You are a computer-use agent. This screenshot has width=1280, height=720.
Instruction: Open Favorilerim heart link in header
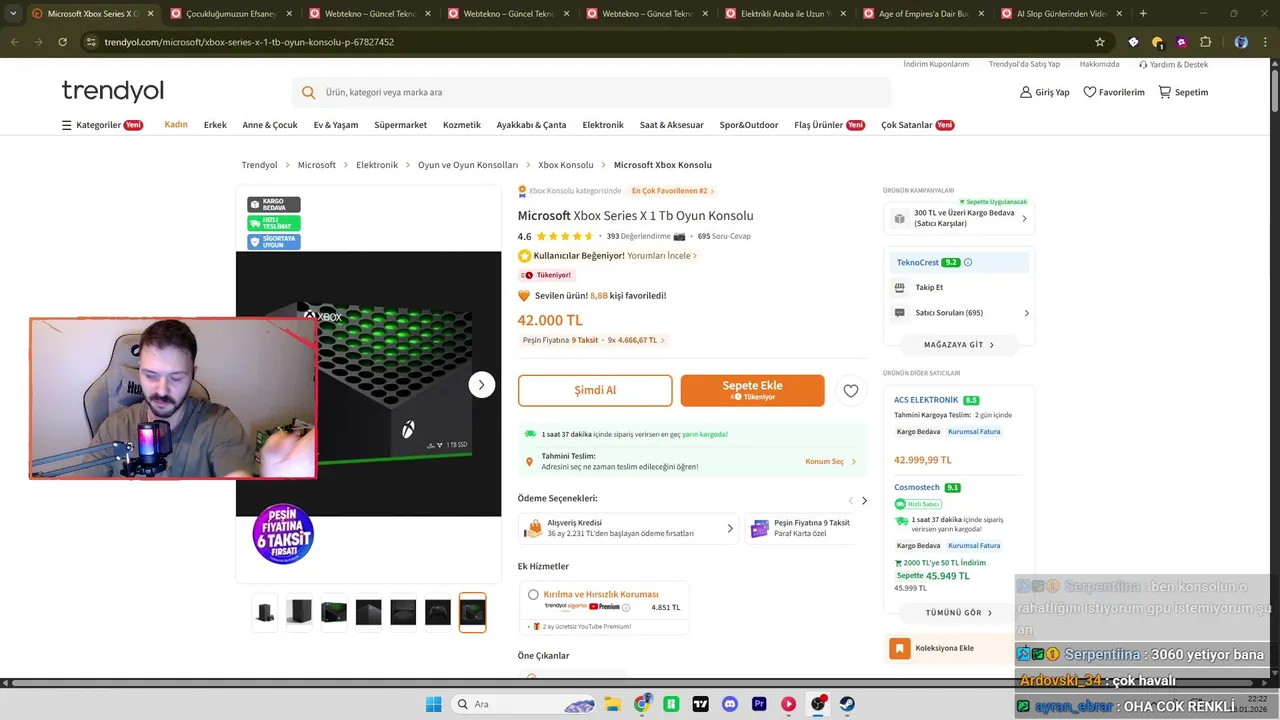coord(1114,92)
